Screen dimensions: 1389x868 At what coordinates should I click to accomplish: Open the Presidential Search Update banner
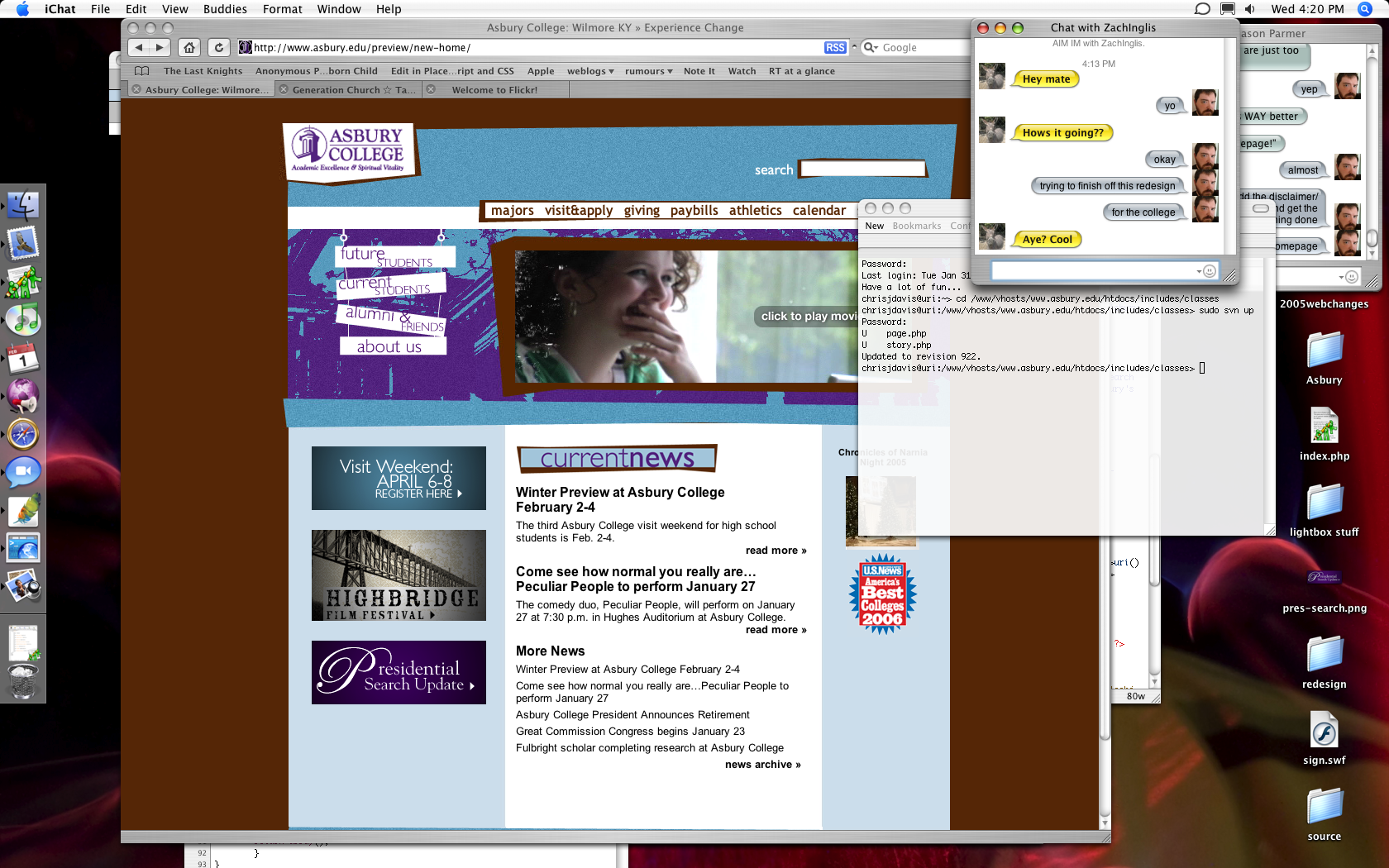399,673
